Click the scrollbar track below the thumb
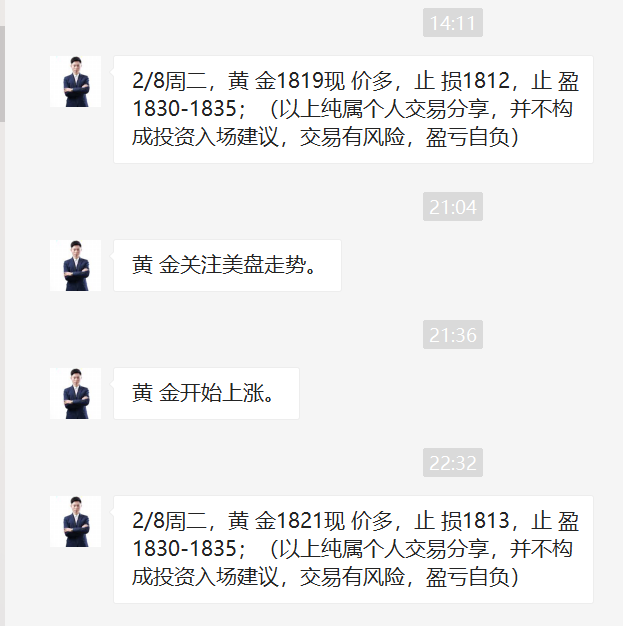 pyautogui.click(x=2, y=373)
